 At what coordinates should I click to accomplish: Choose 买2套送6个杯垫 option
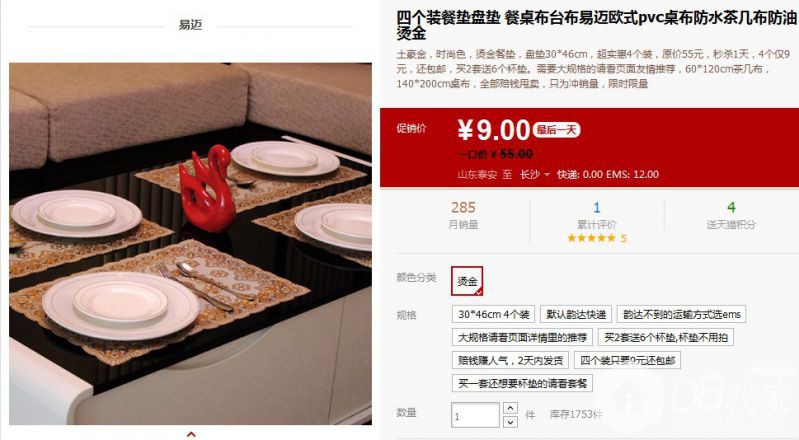click(665, 337)
